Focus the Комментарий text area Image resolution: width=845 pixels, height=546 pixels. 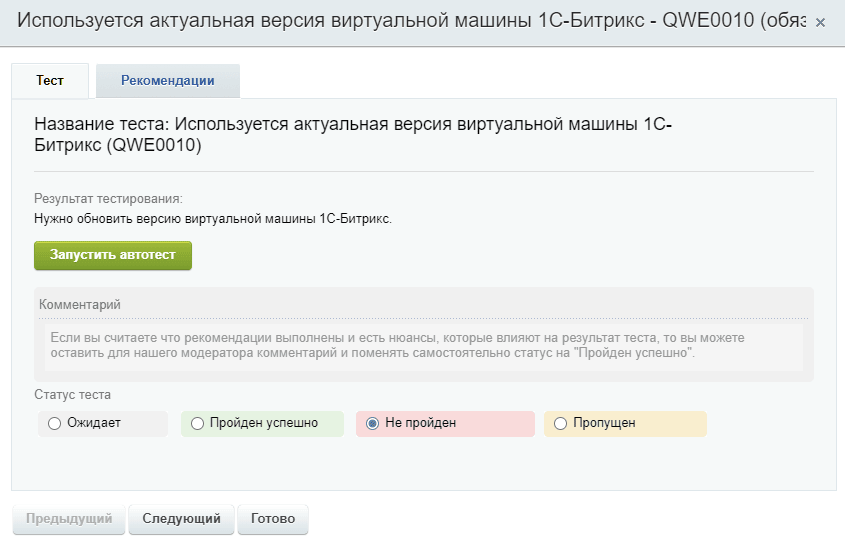(x=424, y=345)
